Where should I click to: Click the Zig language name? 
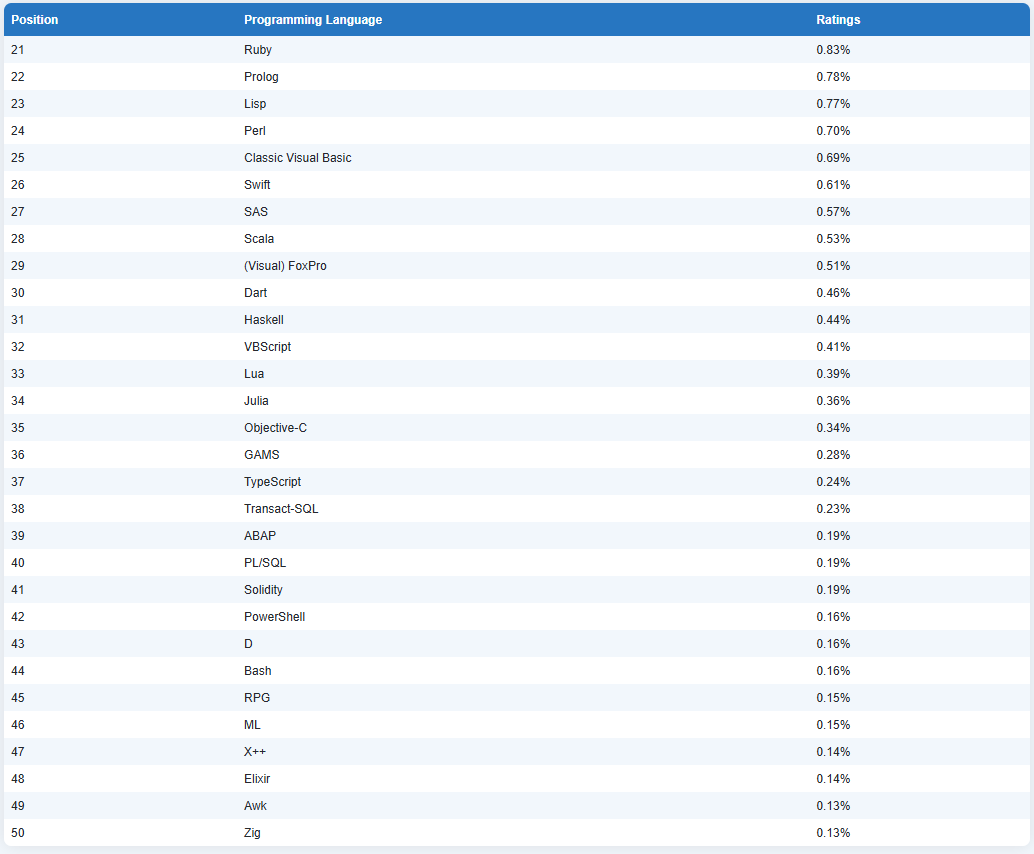[252, 833]
